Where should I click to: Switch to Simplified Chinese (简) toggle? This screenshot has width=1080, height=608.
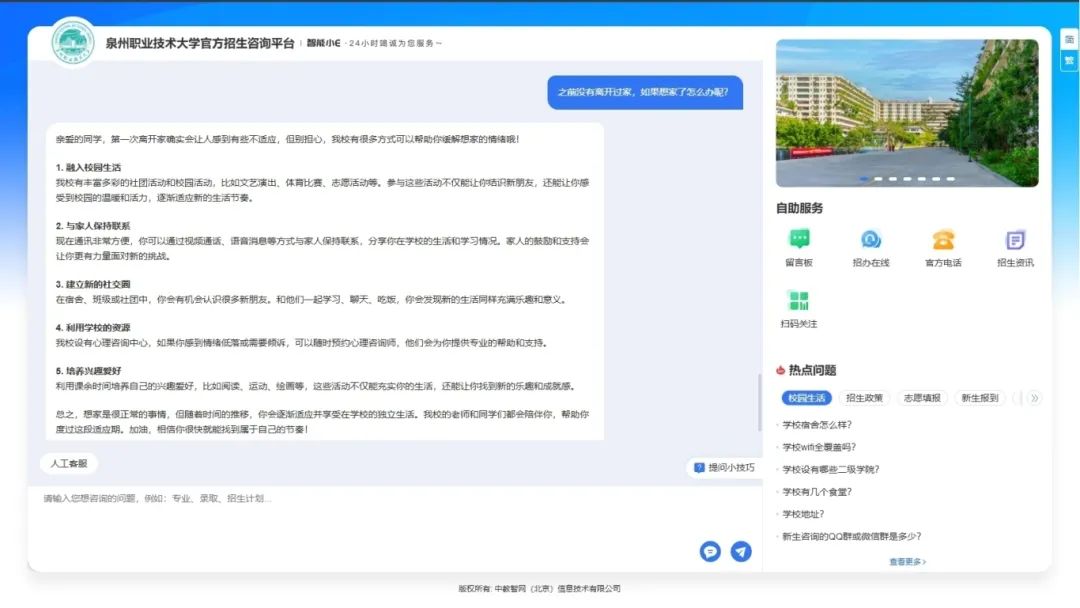click(1069, 40)
